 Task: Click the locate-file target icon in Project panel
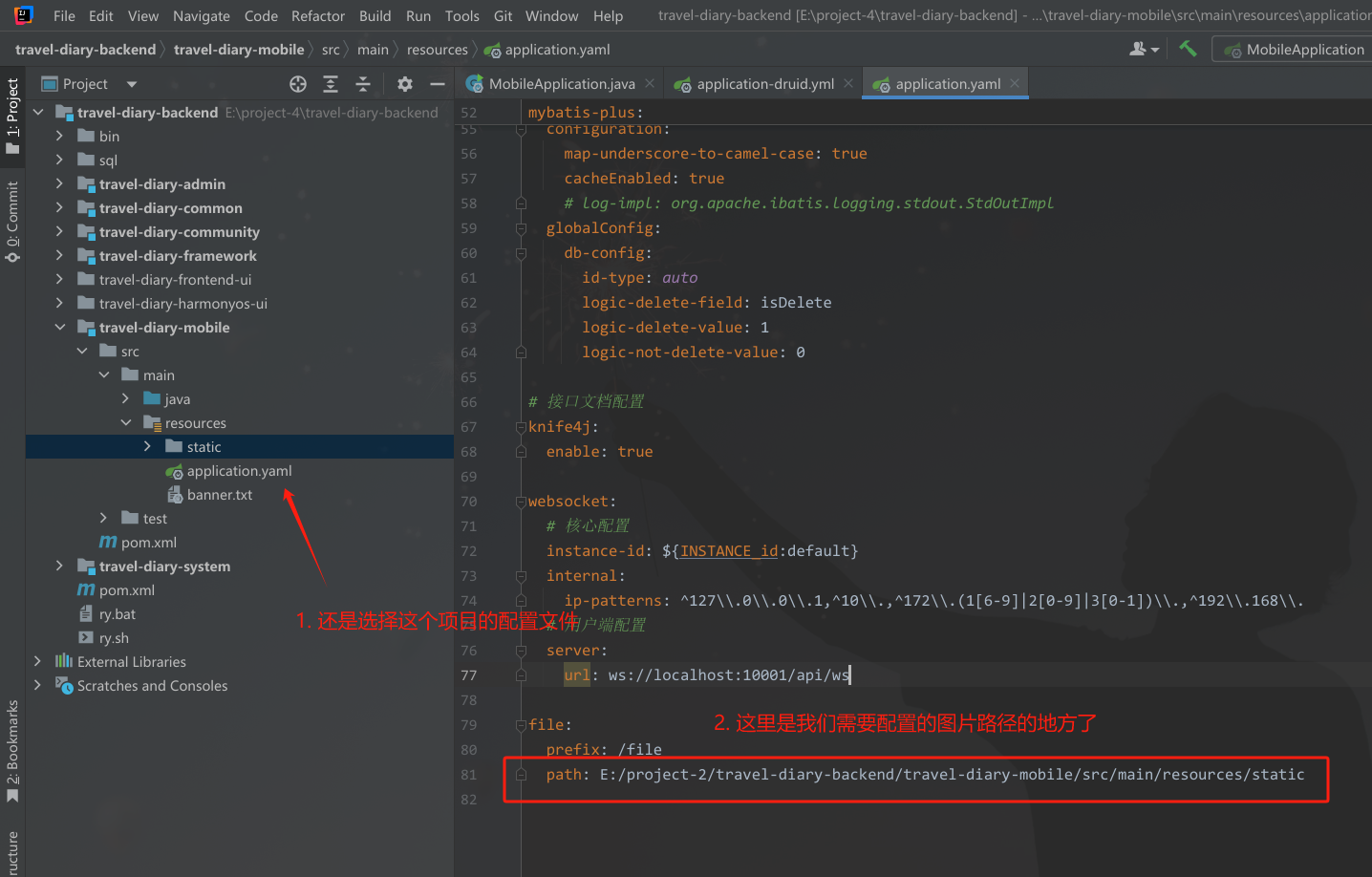coord(298,84)
